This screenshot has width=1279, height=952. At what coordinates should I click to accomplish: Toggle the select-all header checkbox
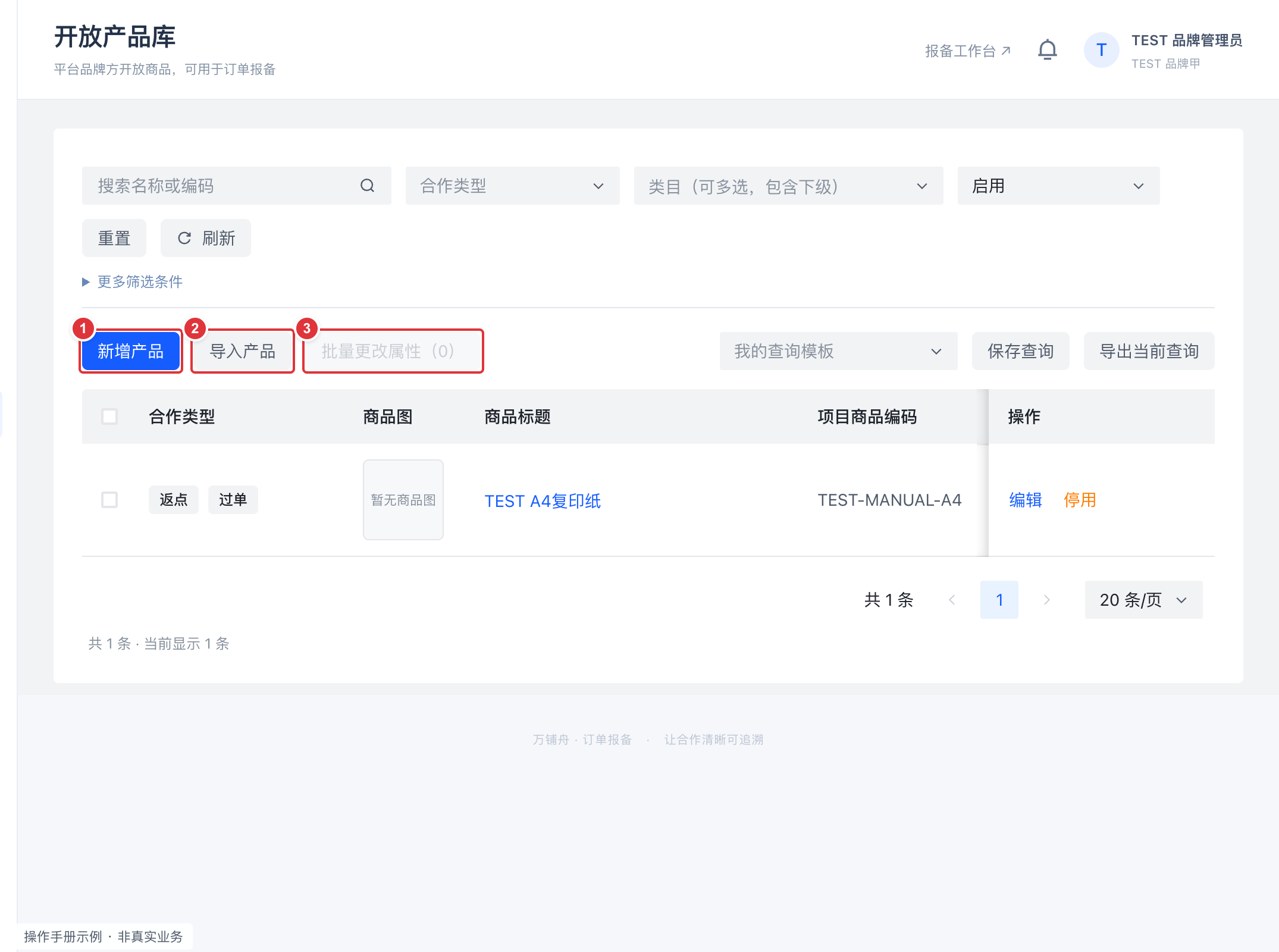[x=109, y=416]
